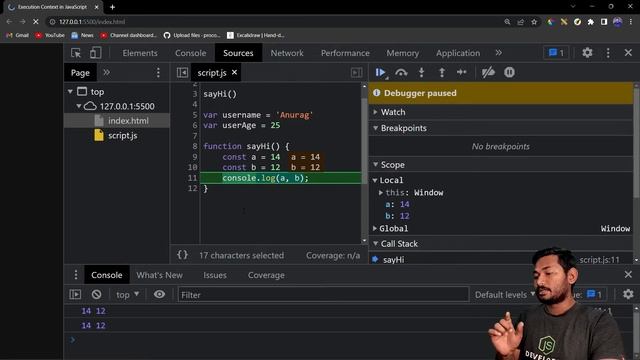Toggle the live expression eye icon
640x360 pixels.
click(159, 294)
